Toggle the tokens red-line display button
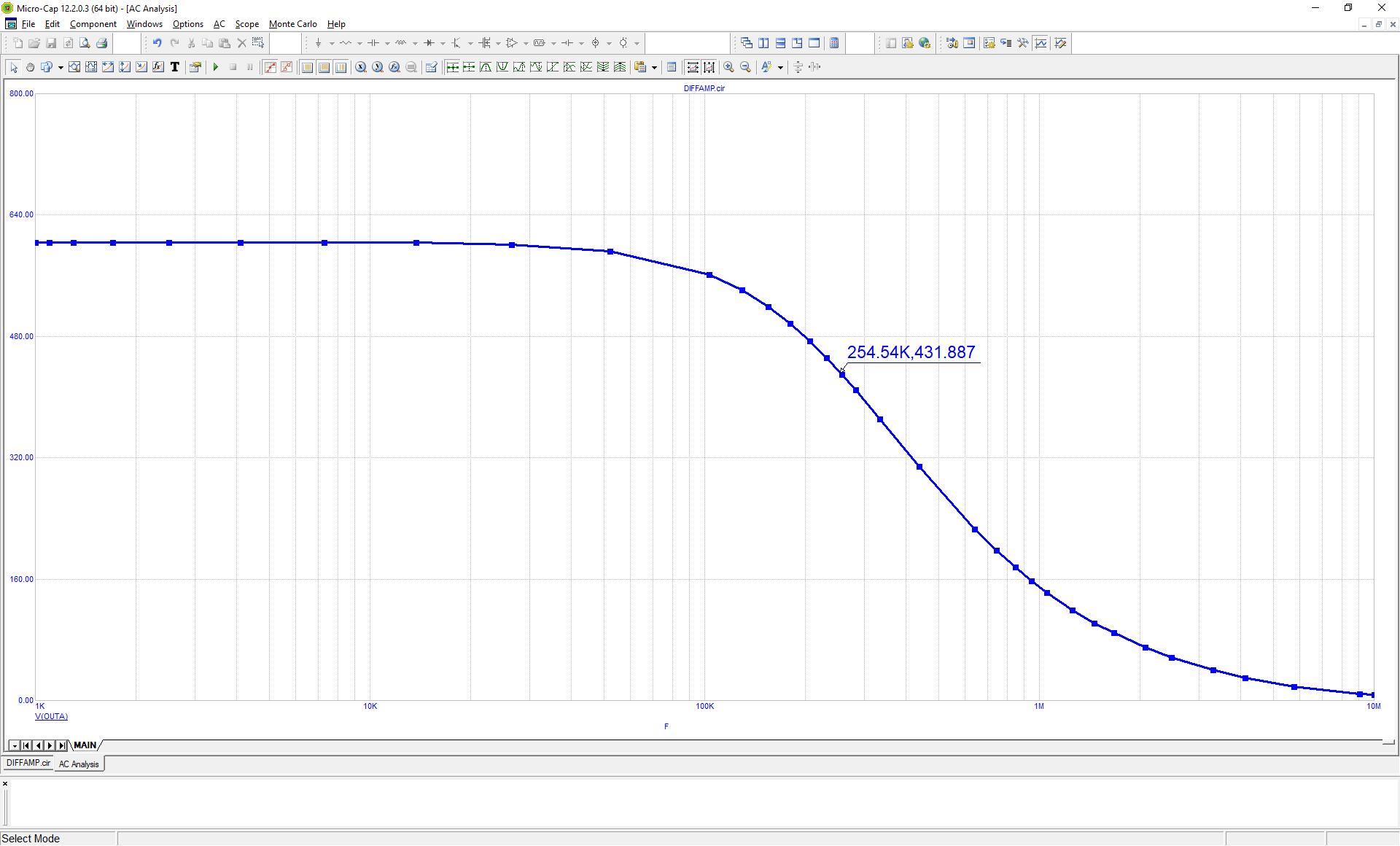This screenshot has width=1400, height=846. pos(287,67)
